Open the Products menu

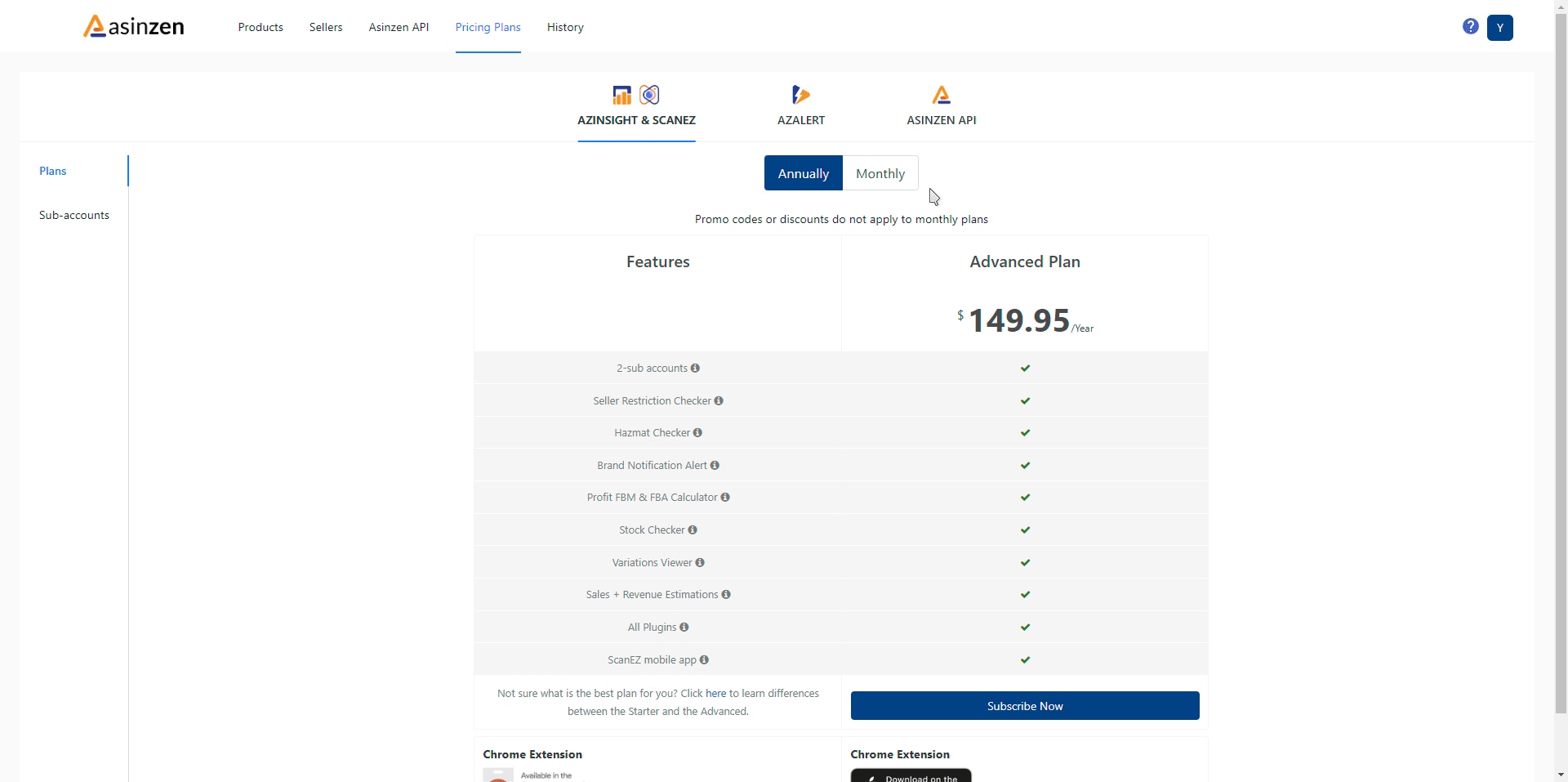click(261, 27)
